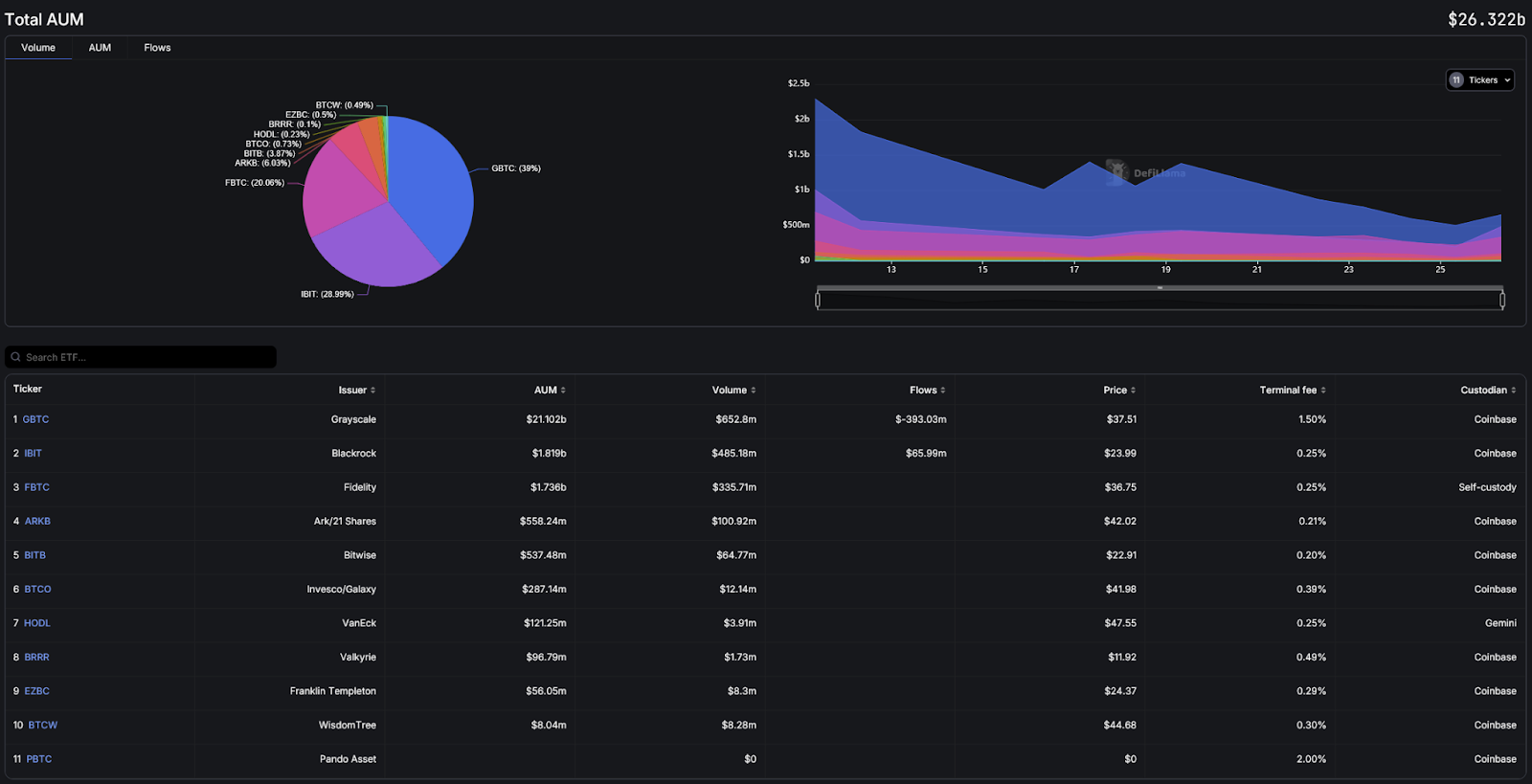This screenshot has width=1532, height=784.
Task: Click the FBTC: (20.06%) pie label
Action: point(255,183)
